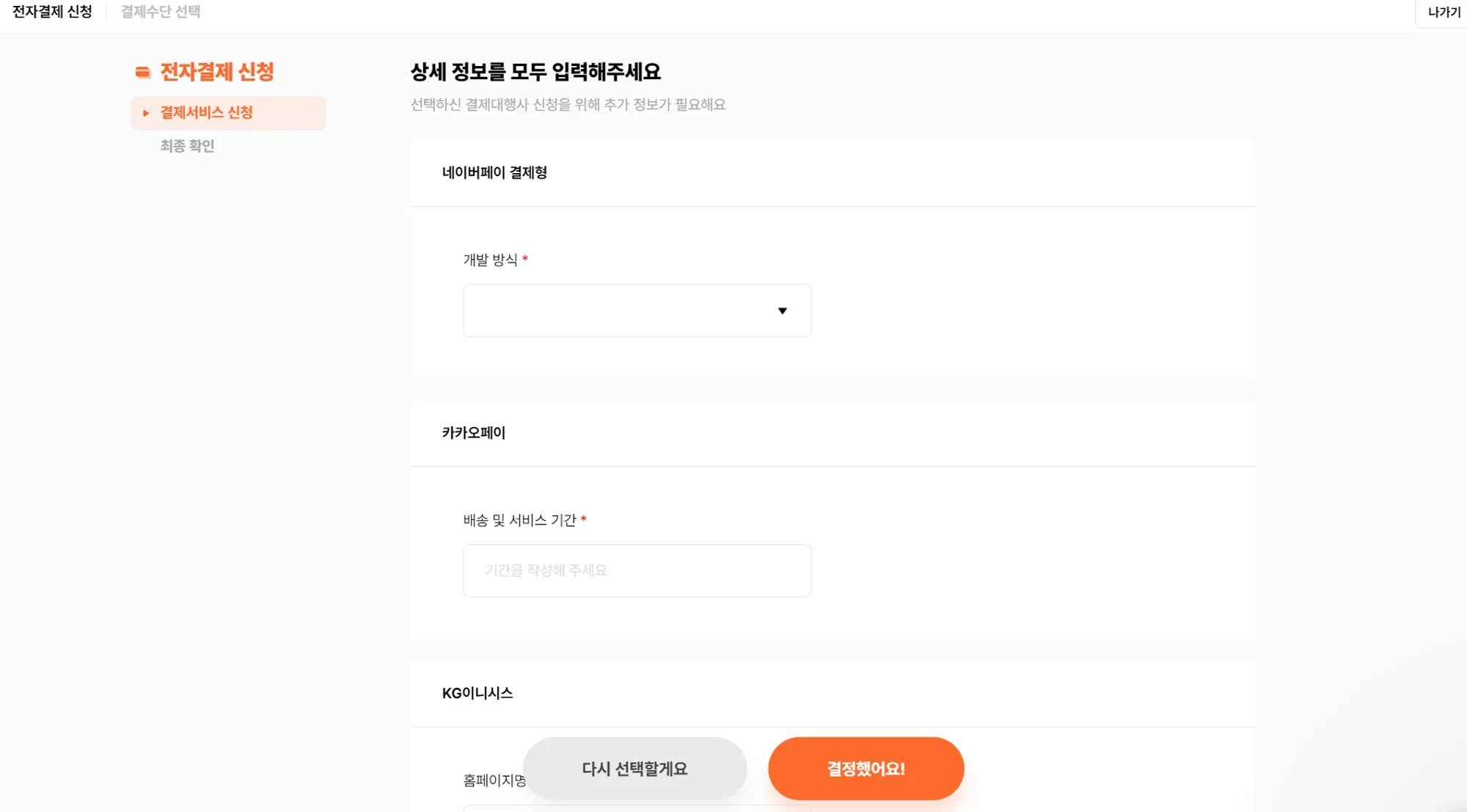1467x812 pixels.
Task: Select the 결제서비스 신청 sidebar step
Action: [206, 113]
